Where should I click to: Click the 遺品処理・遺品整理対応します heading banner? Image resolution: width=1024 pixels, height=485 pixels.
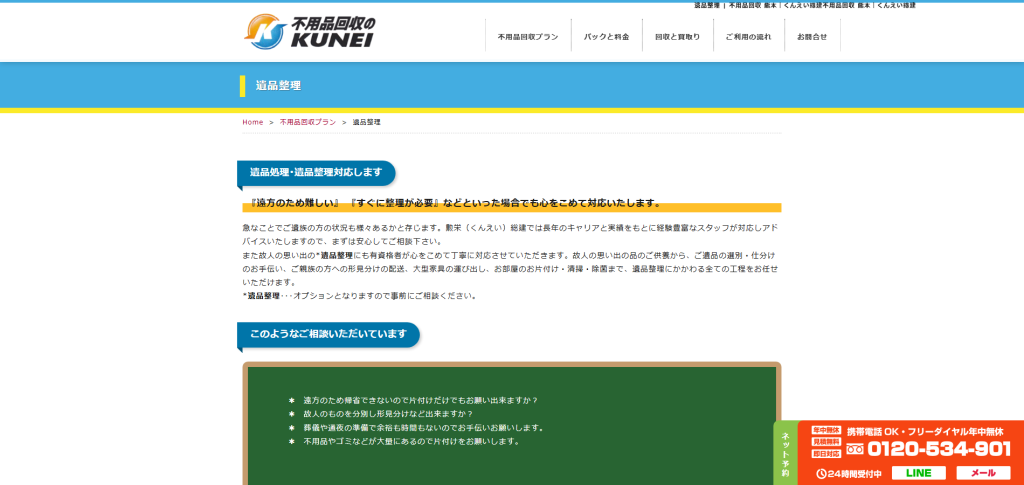(x=316, y=172)
